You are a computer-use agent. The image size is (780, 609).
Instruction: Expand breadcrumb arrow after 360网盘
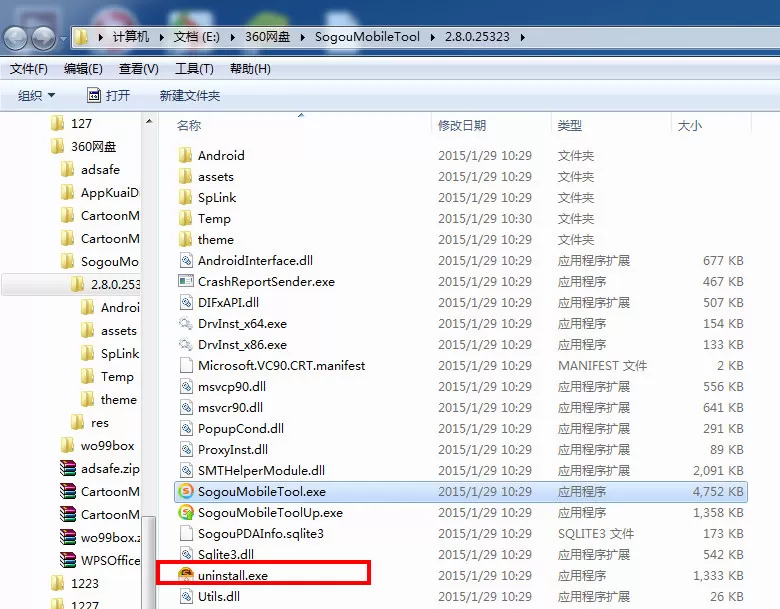(302, 37)
